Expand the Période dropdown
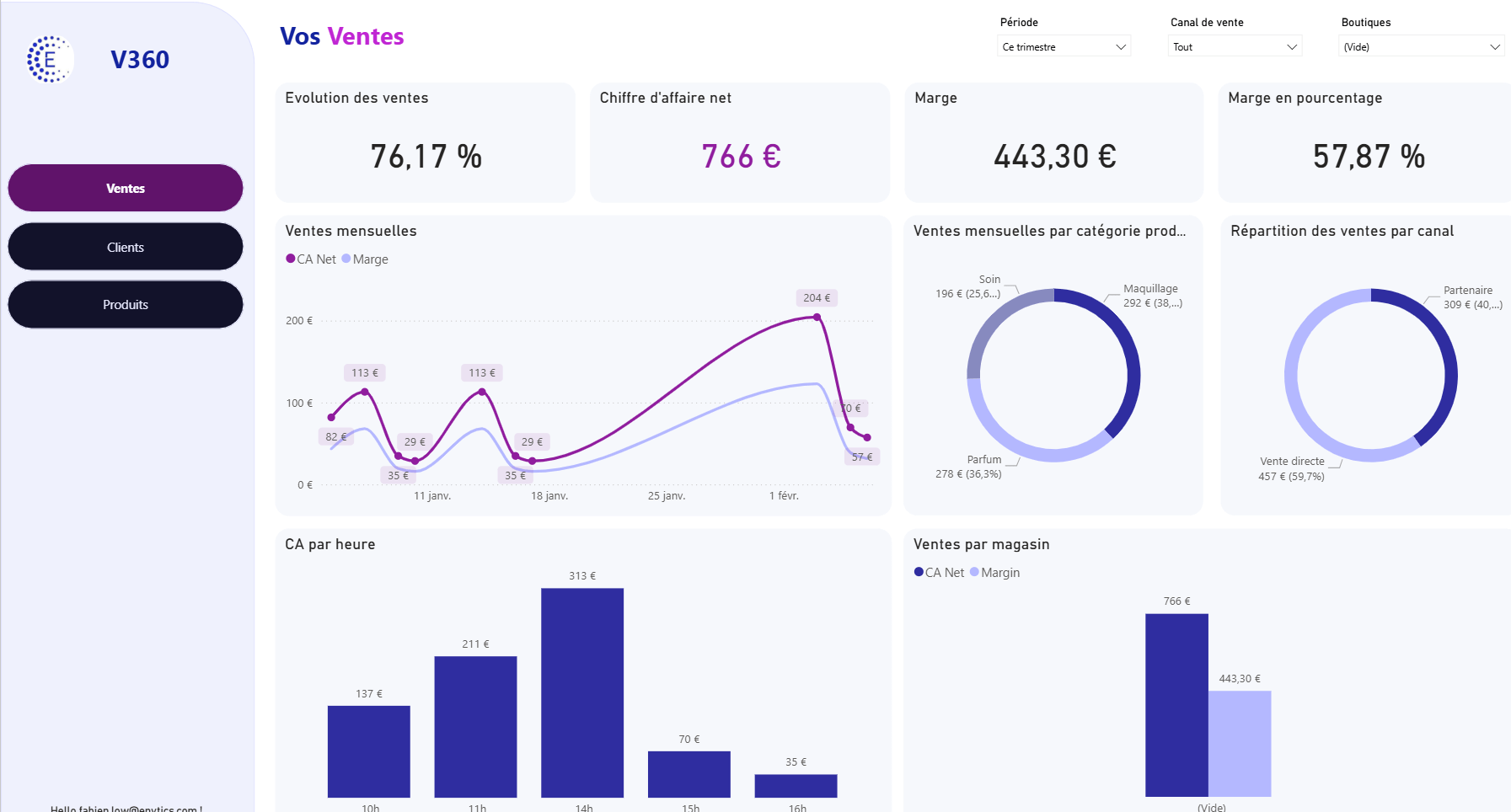The width and height of the screenshot is (1511, 812). pyautogui.click(x=1064, y=47)
